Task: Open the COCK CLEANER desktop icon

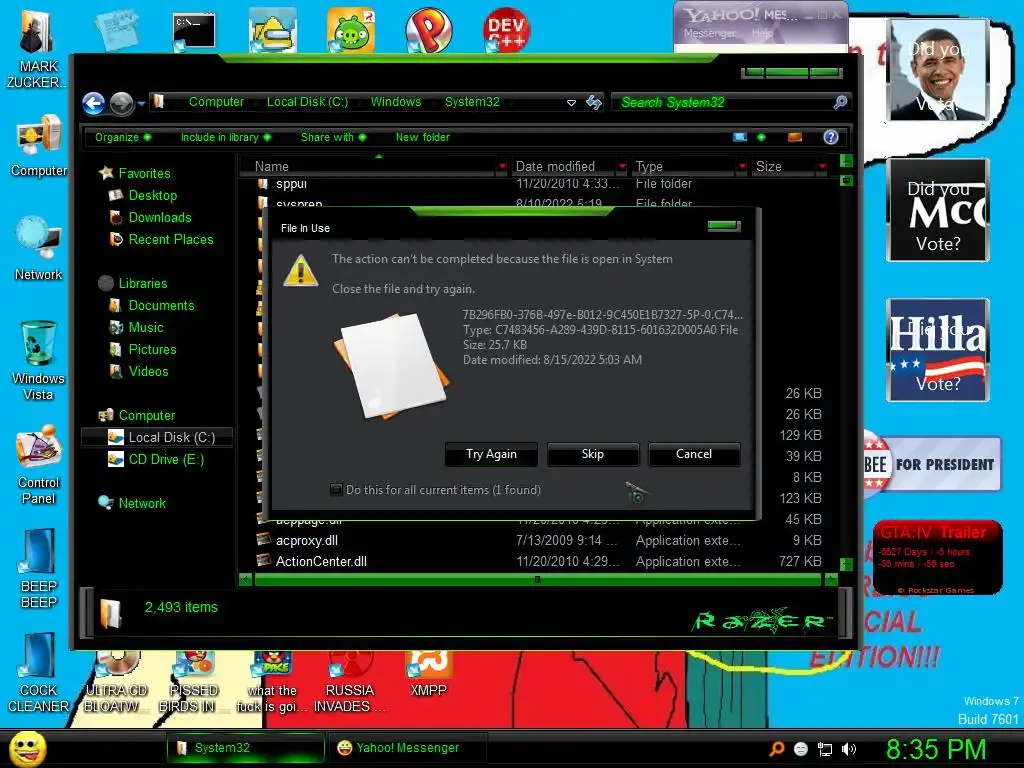Action: point(39,673)
